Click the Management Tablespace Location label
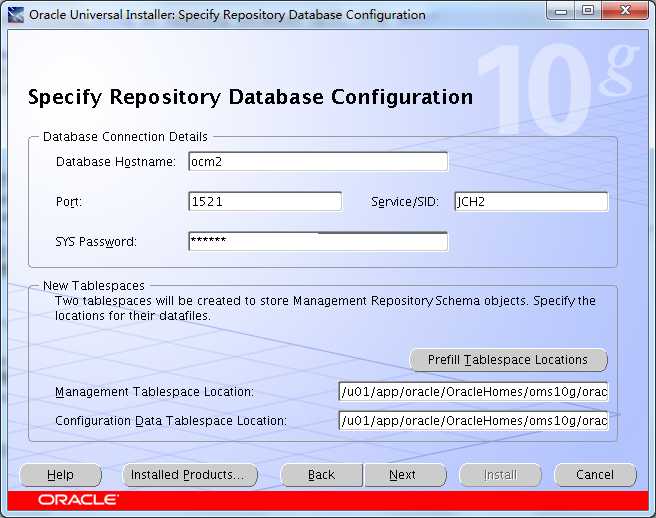This screenshot has height=518, width=656. (154, 392)
